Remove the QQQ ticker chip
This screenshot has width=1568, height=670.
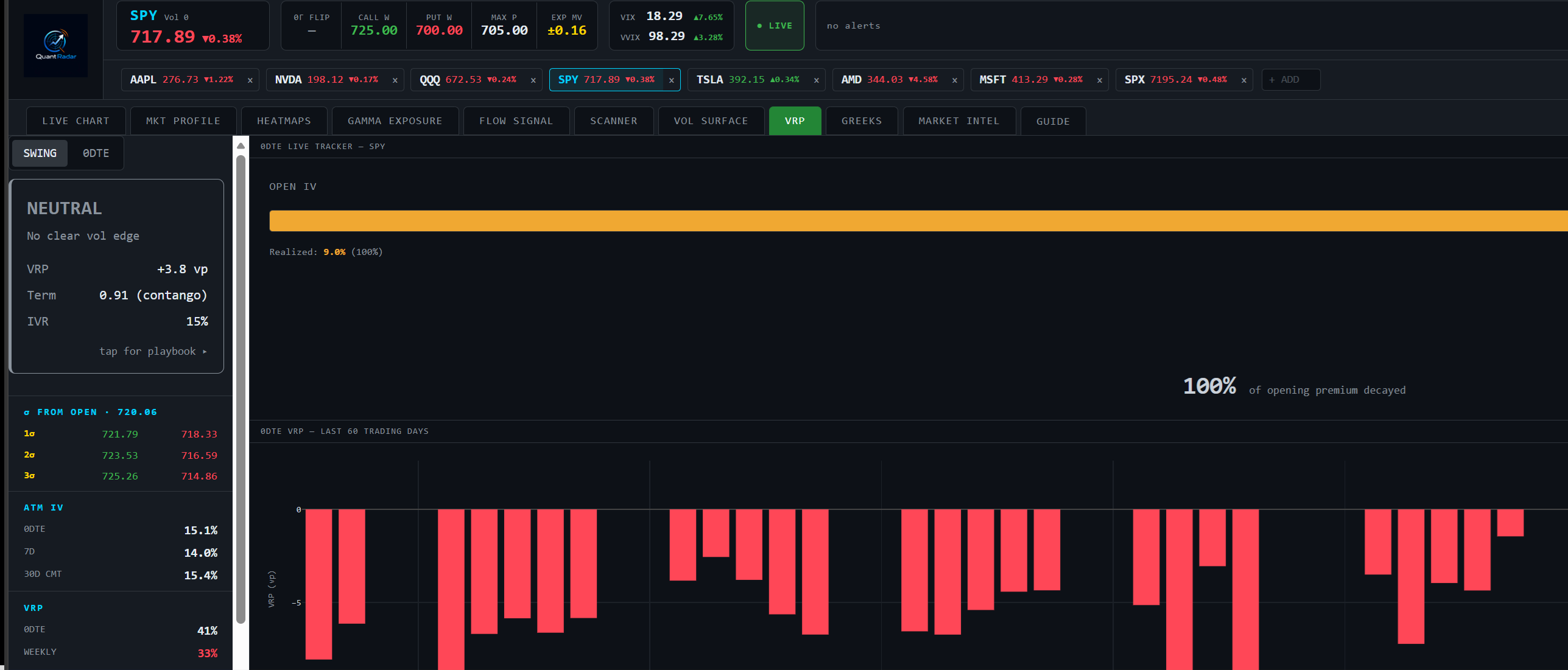pos(533,80)
